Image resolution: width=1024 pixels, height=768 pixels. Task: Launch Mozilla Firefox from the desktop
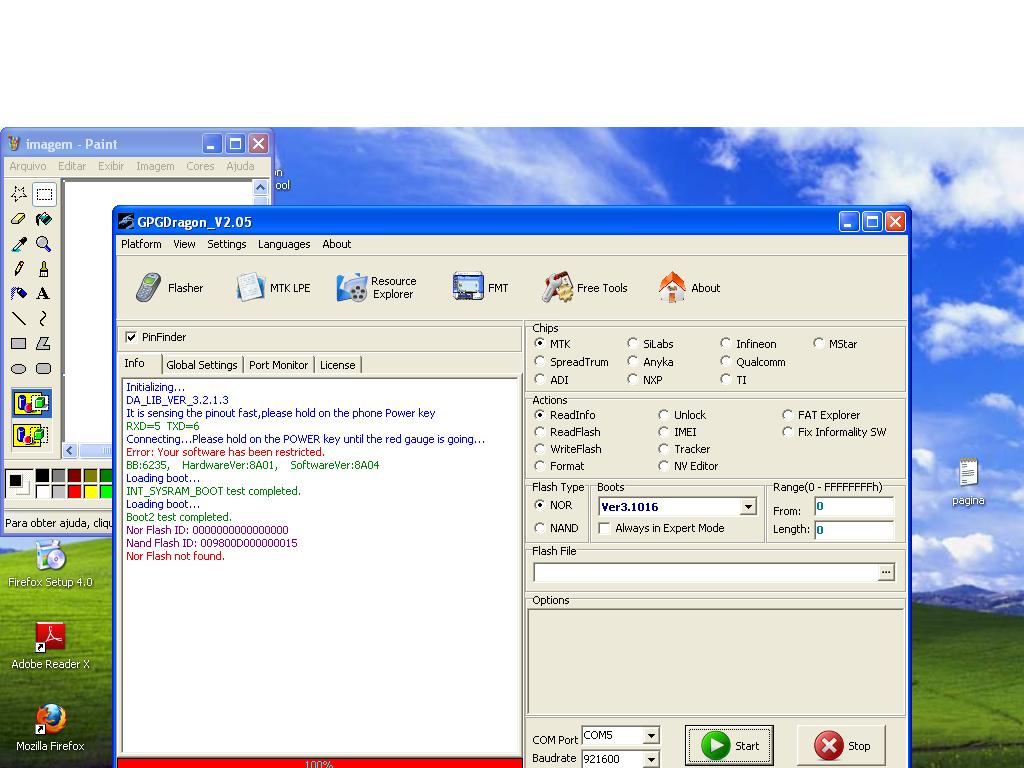click(50, 728)
